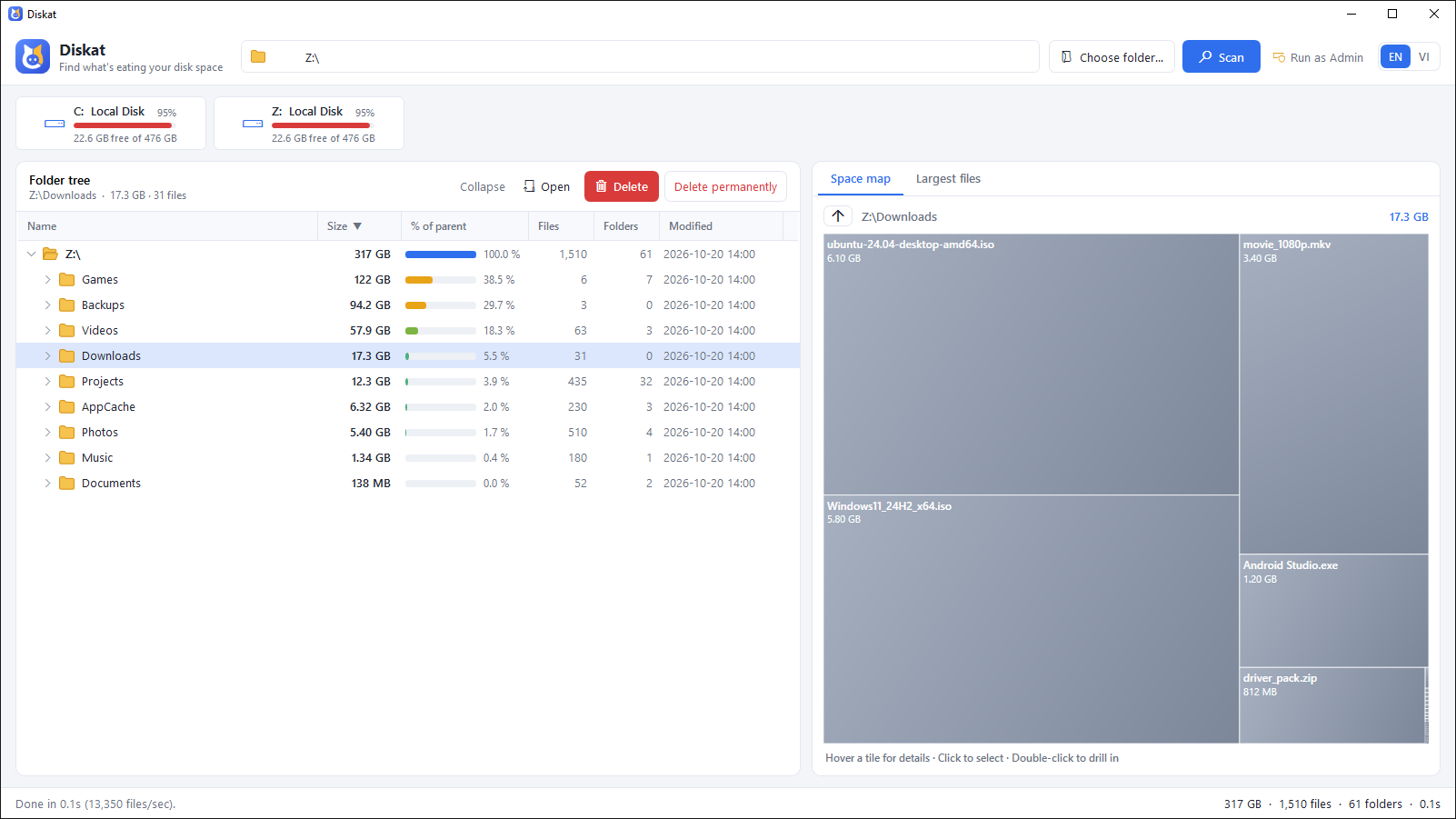
Task: Select the driver_pack.zip tile
Action: coord(1331,705)
